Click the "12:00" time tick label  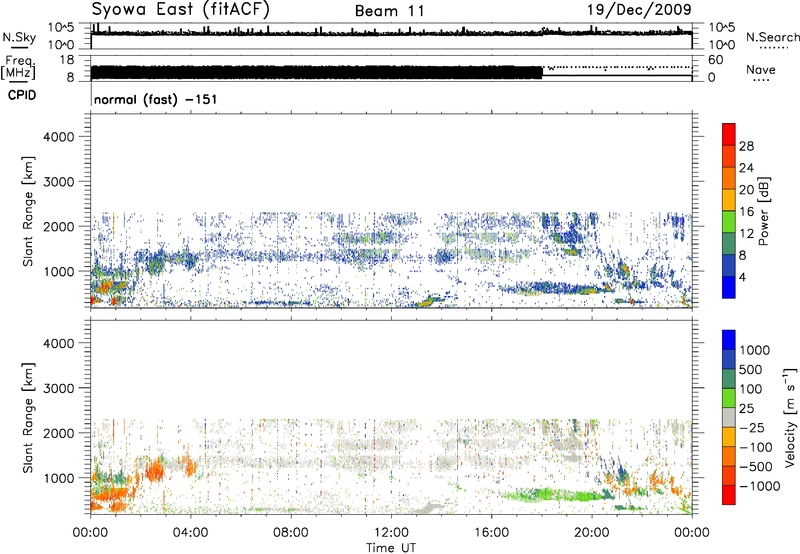click(x=391, y=533)
